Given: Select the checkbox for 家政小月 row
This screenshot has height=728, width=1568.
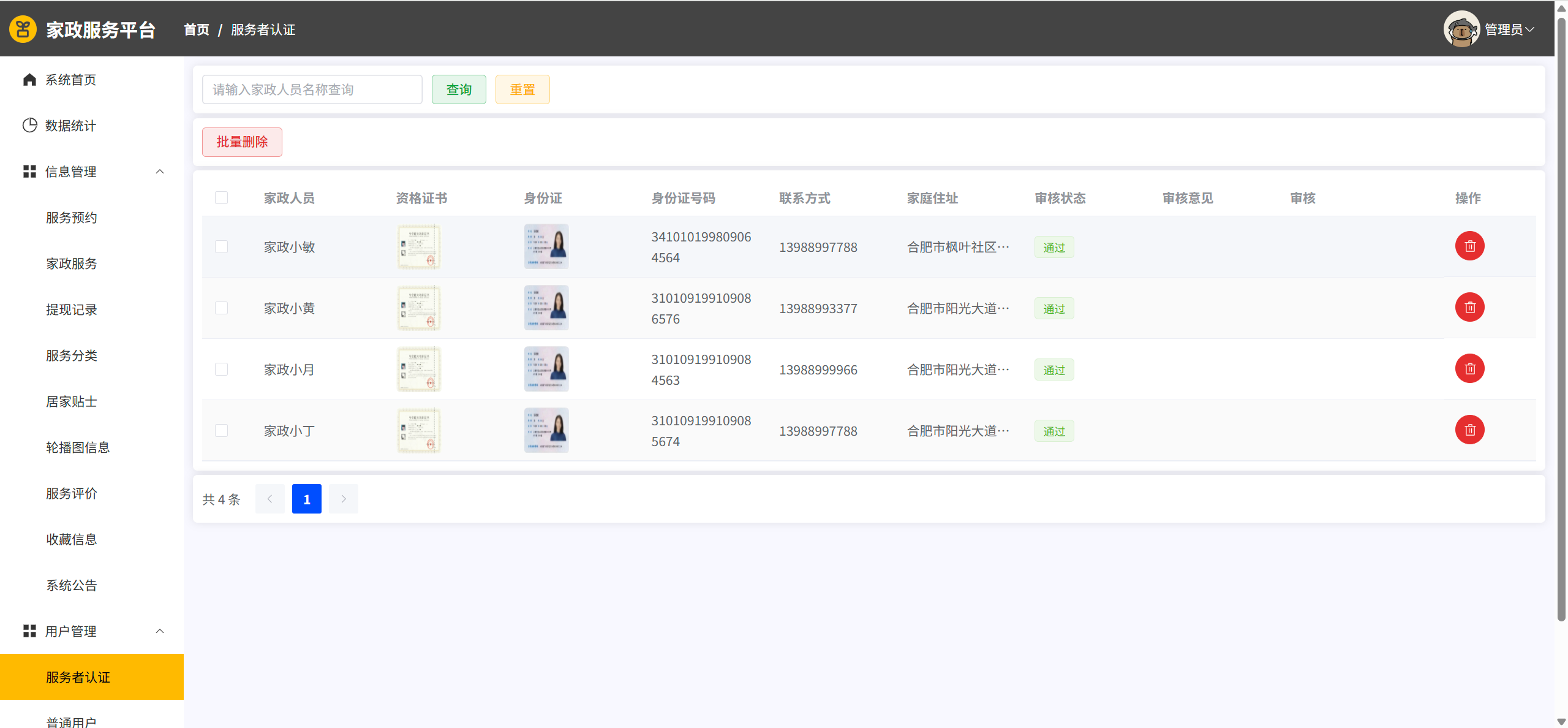Looking at the screenshot, I should click(222, 370).
